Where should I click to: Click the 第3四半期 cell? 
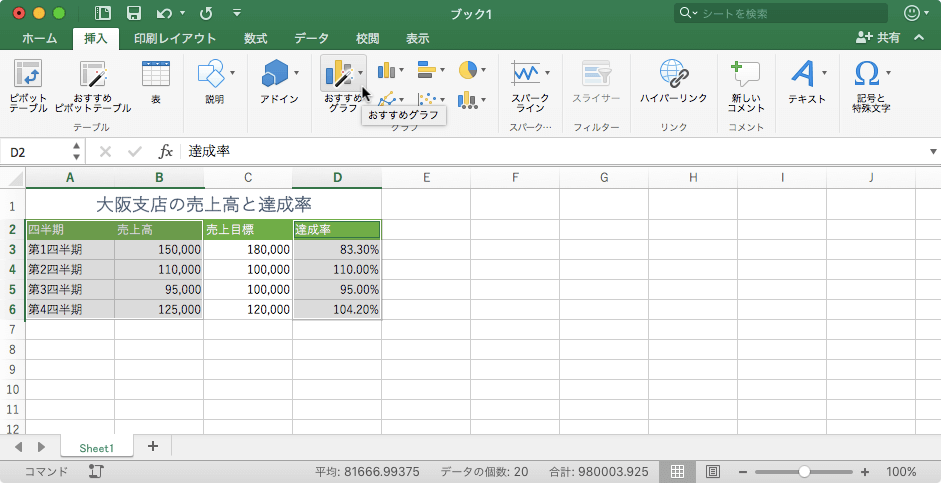click(70, 289)
